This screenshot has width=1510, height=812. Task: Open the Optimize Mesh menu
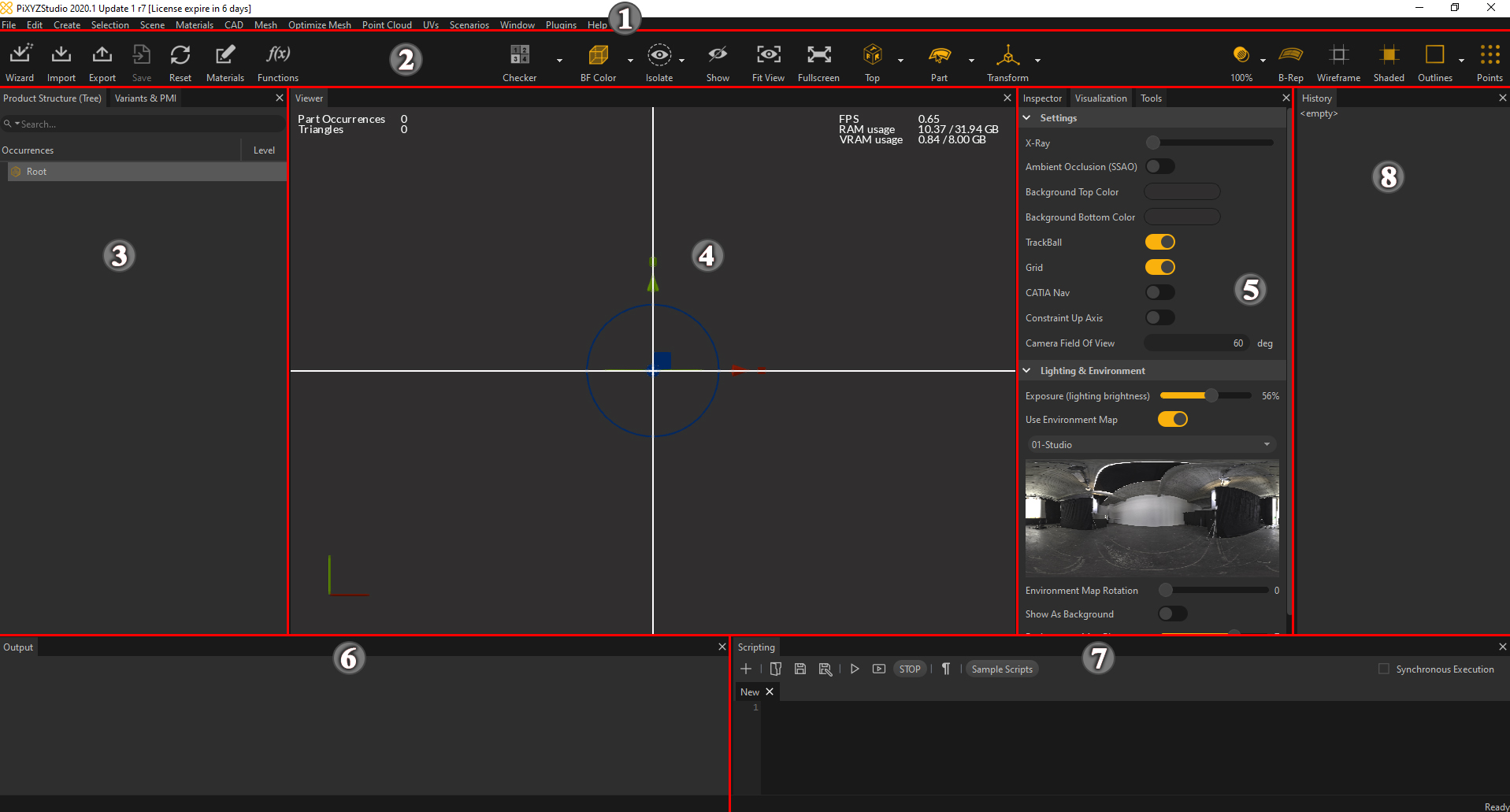click(x=319, y=25)
